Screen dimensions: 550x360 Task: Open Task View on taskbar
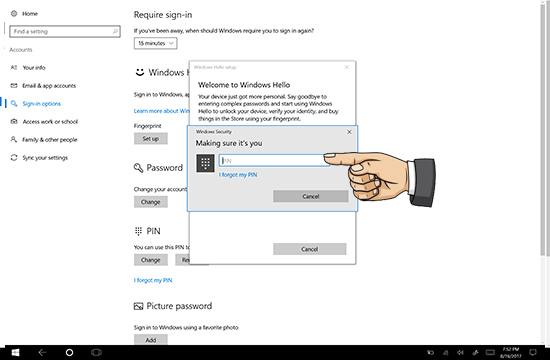pyautogui.click(x=96, y=352)
